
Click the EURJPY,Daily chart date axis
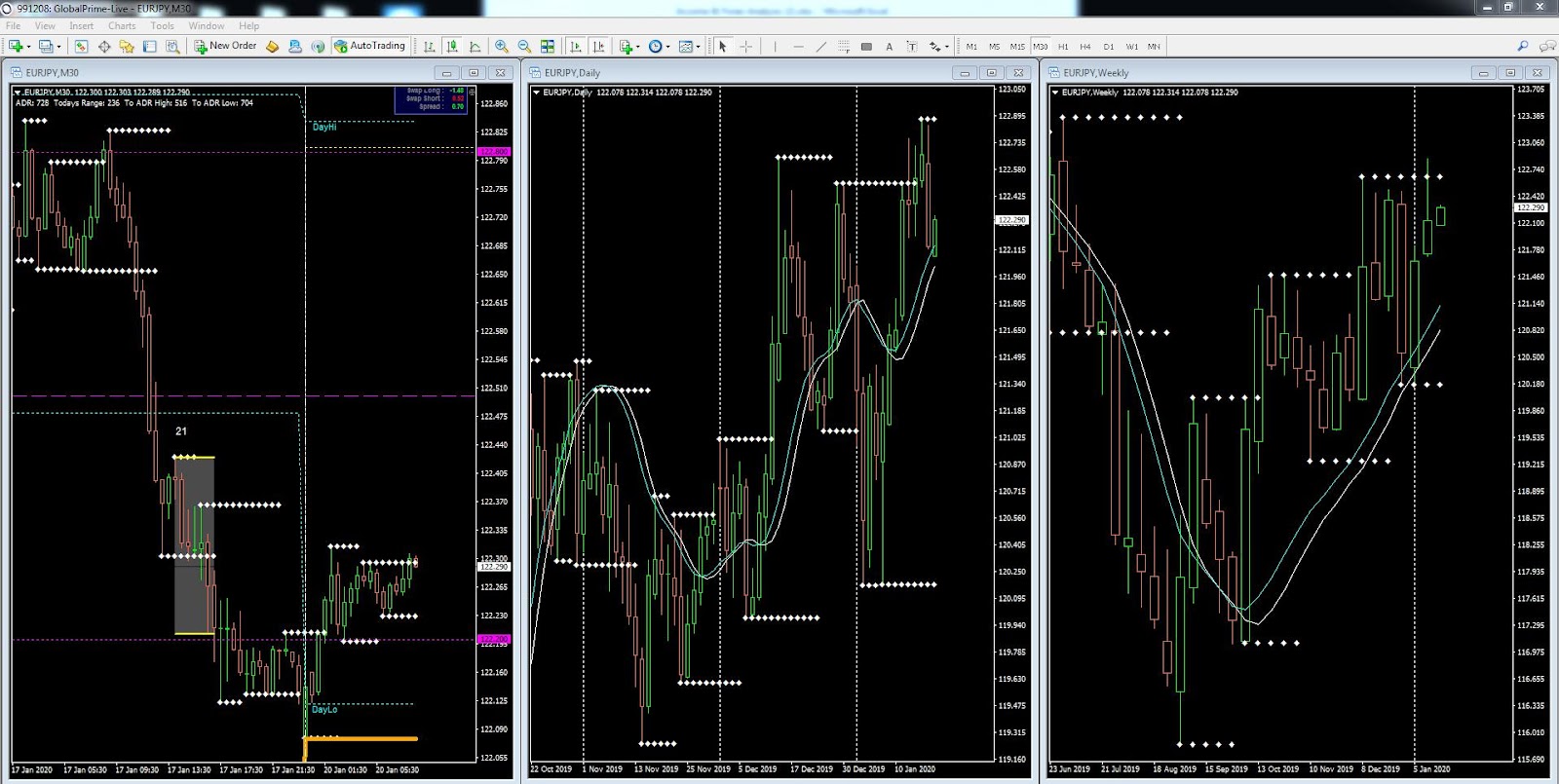point(763,769)
